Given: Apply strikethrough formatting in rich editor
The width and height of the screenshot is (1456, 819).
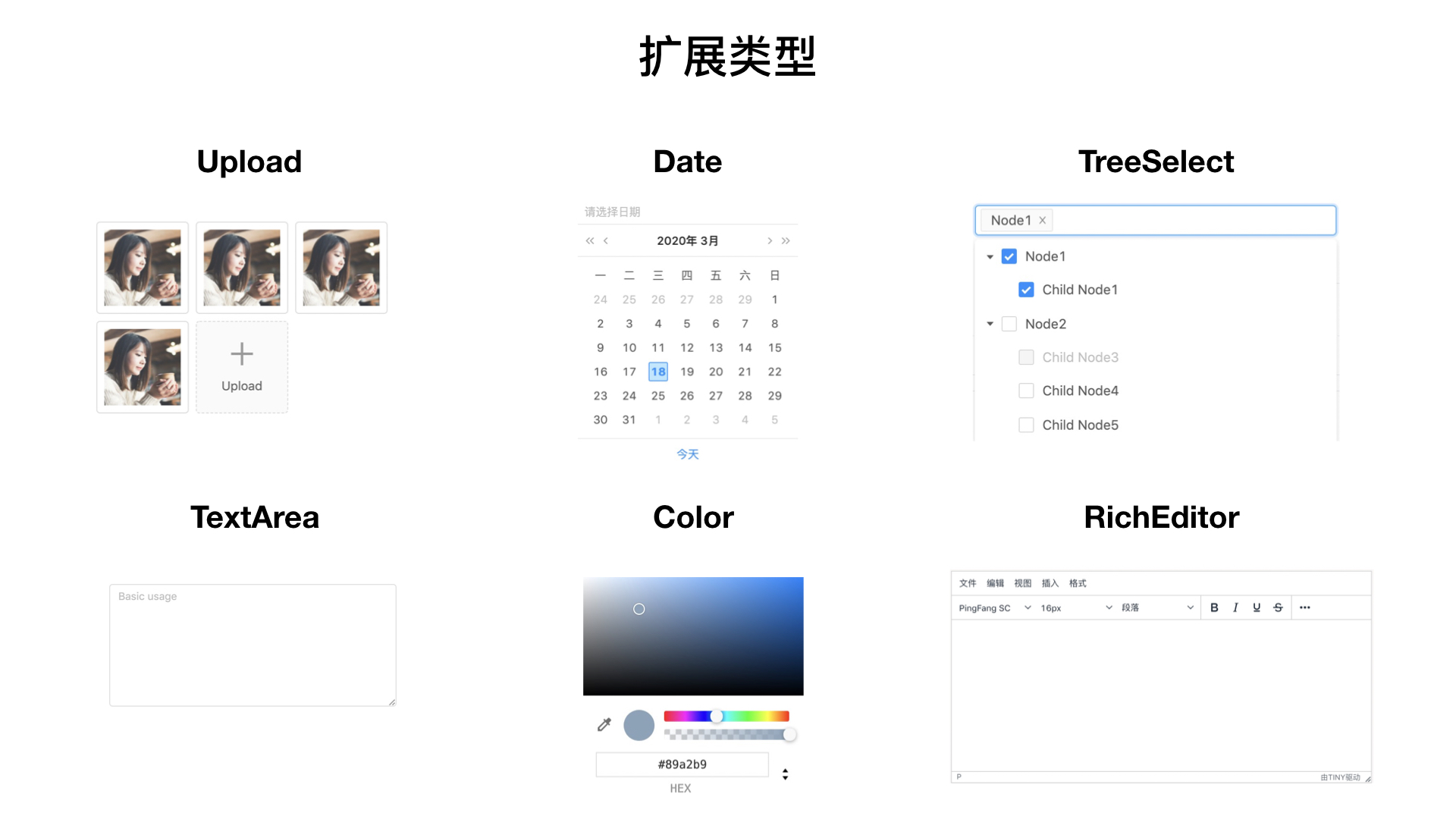Looking at the screenshot, I should pos(1278,607).
